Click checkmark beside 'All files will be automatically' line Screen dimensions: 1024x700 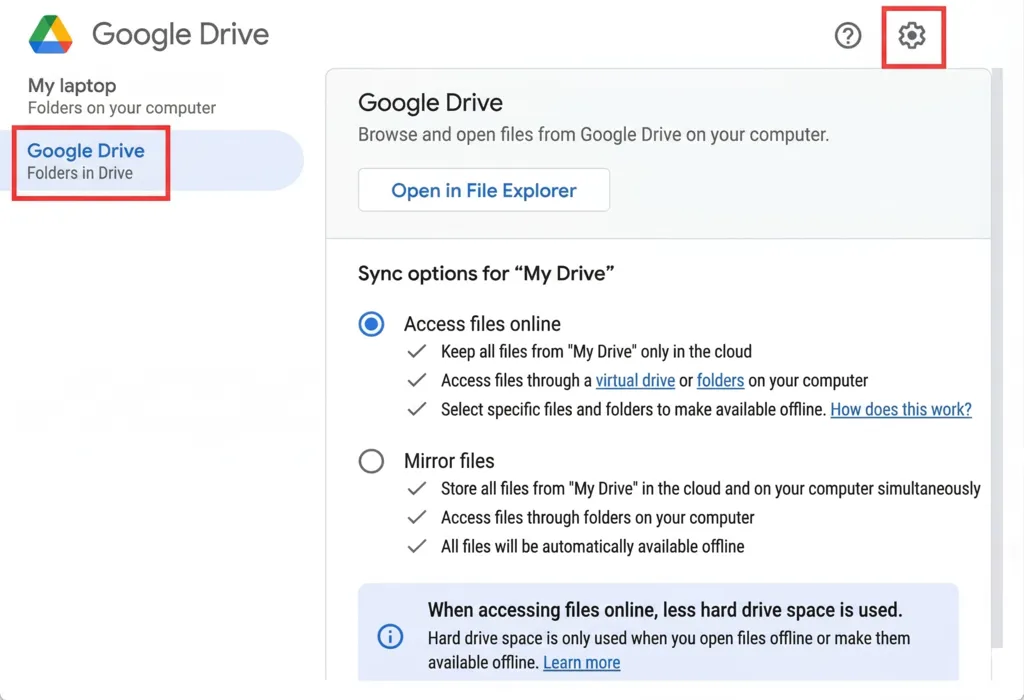point(417,547)
